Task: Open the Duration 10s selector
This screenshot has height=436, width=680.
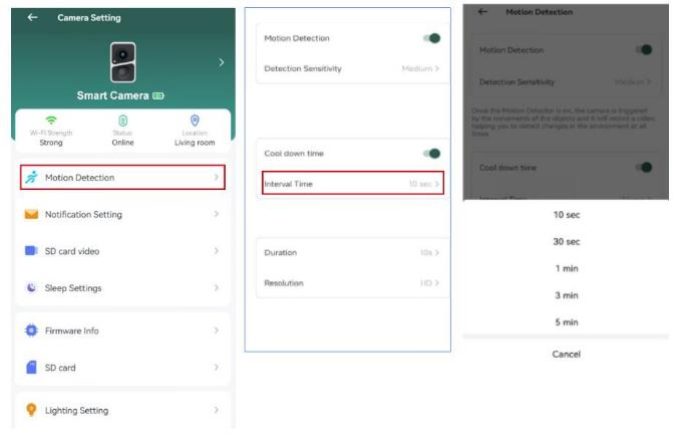Action: pyautogui.click(x=429, y=253)
